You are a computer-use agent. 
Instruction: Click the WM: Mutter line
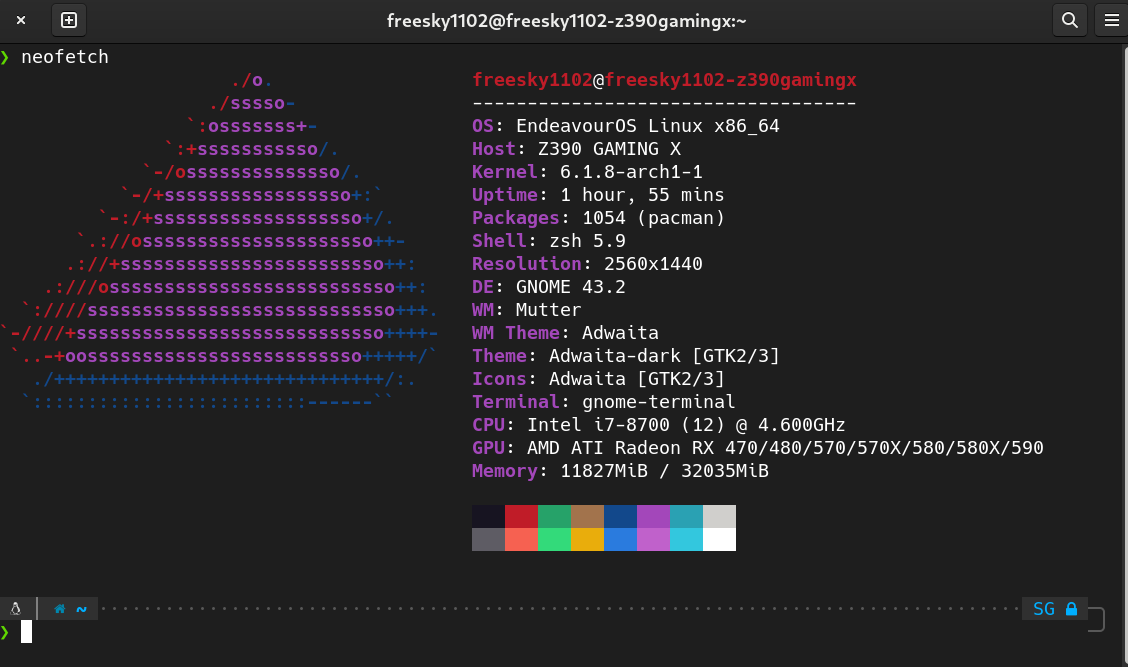coord(527,310)
